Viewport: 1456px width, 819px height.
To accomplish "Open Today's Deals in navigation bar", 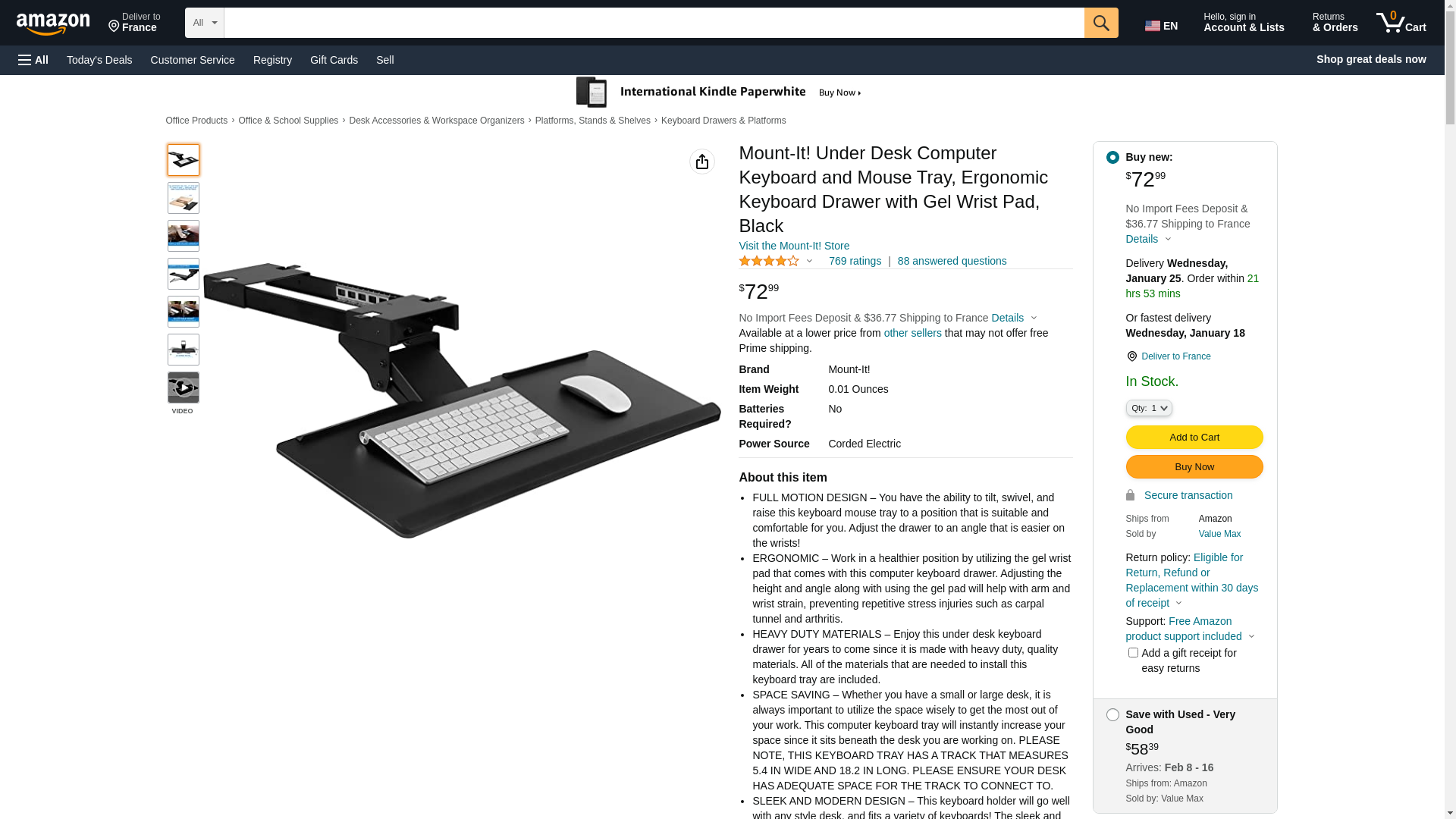I will [99, 60].
